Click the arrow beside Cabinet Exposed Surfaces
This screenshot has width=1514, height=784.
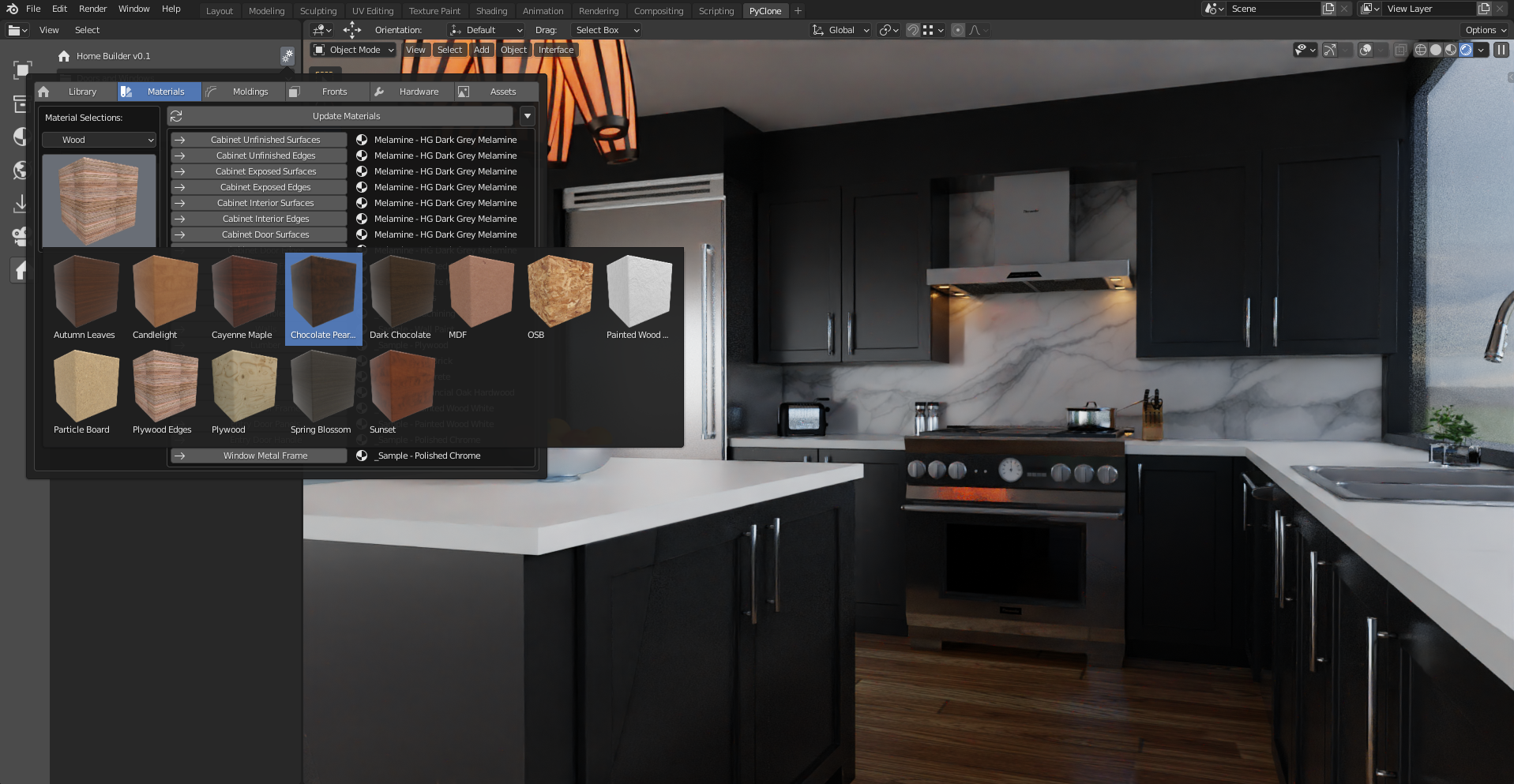click(x=179, y=171)
